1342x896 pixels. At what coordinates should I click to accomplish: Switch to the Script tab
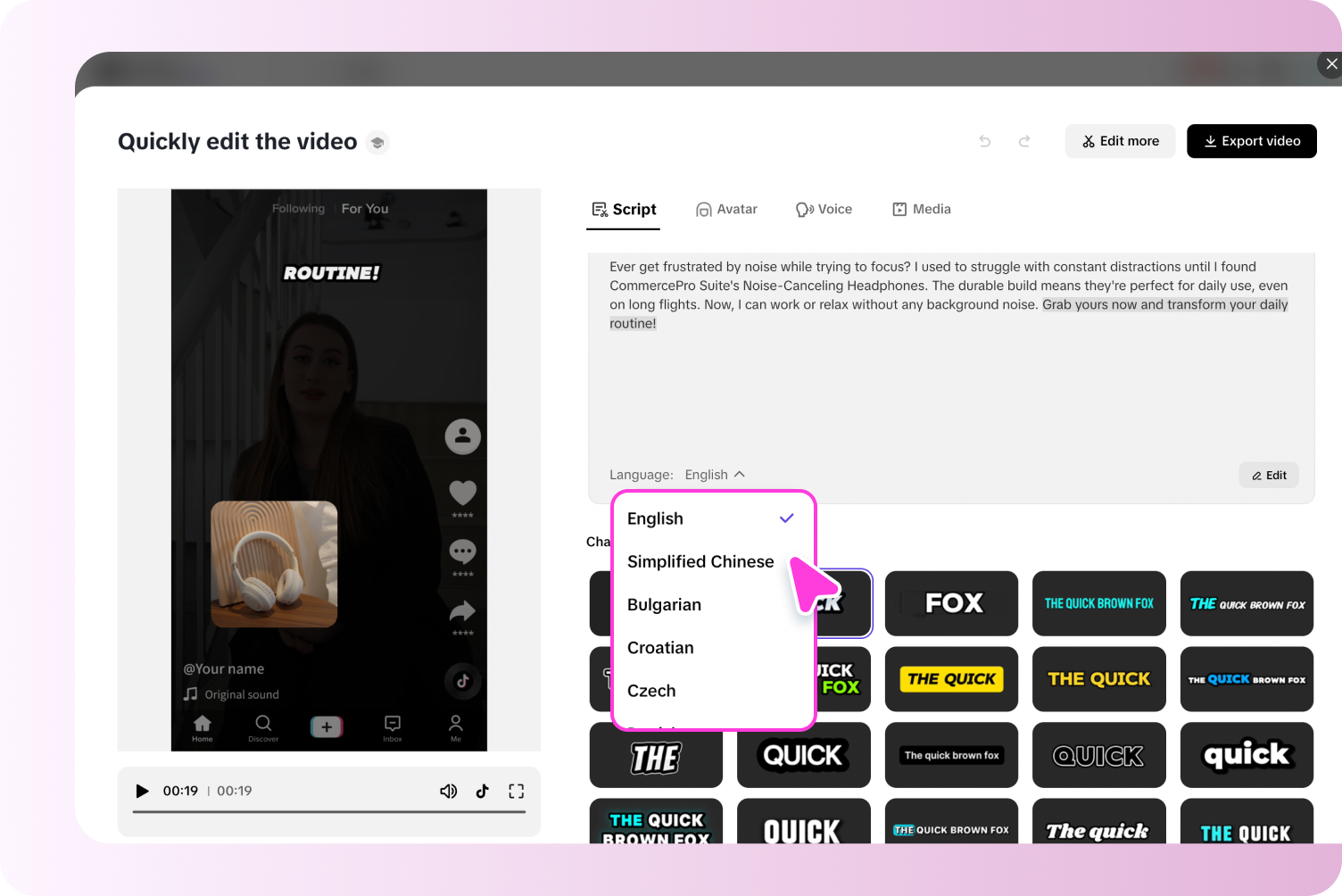pyautogui.click(x=624, y=210)
